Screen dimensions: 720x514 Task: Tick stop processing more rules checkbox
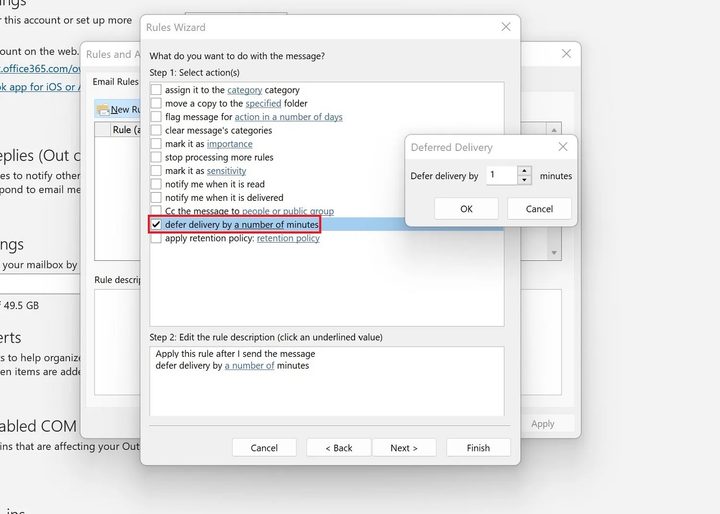click(156, 157)
